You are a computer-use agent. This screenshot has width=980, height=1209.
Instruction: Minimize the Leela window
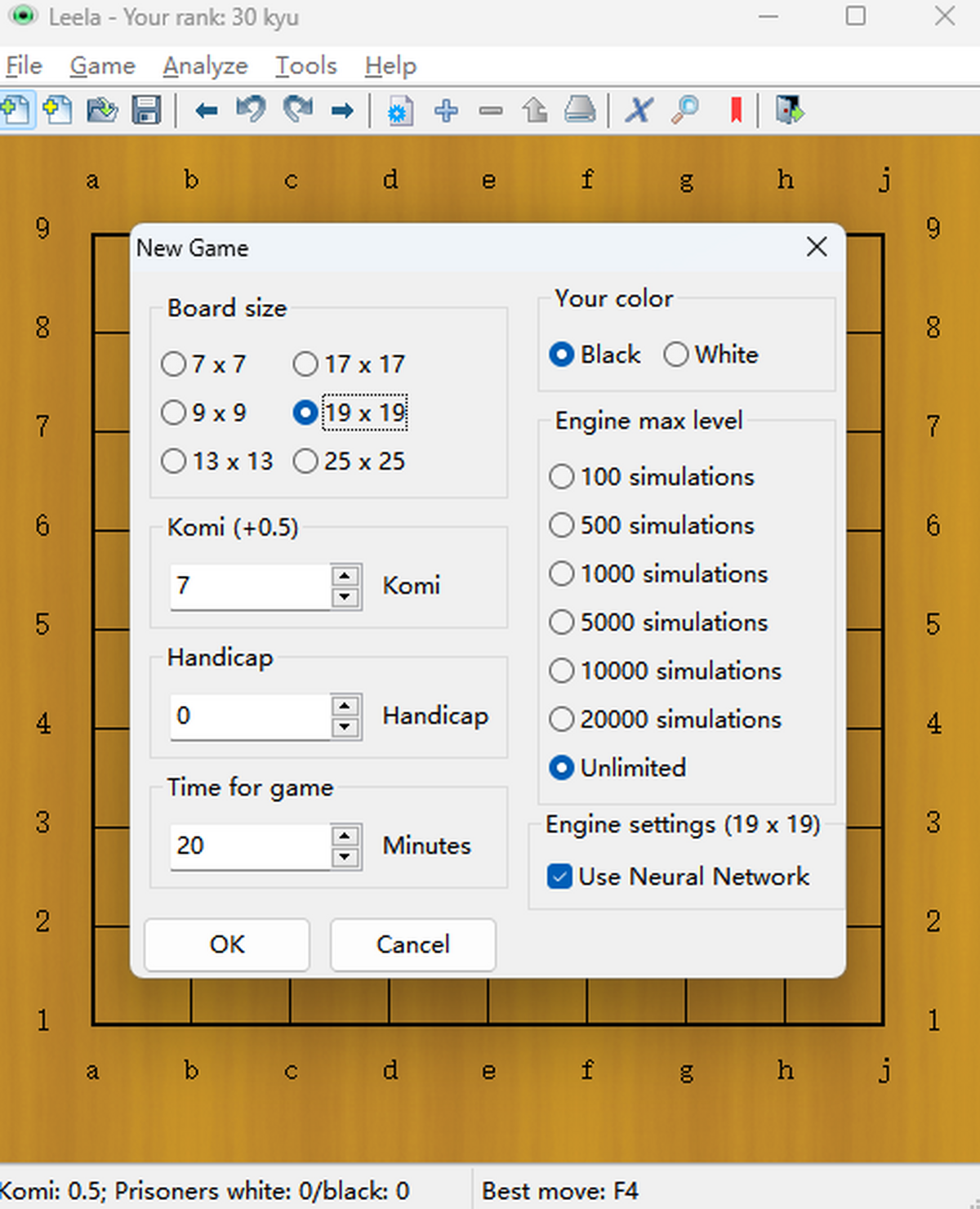point(768,16)
